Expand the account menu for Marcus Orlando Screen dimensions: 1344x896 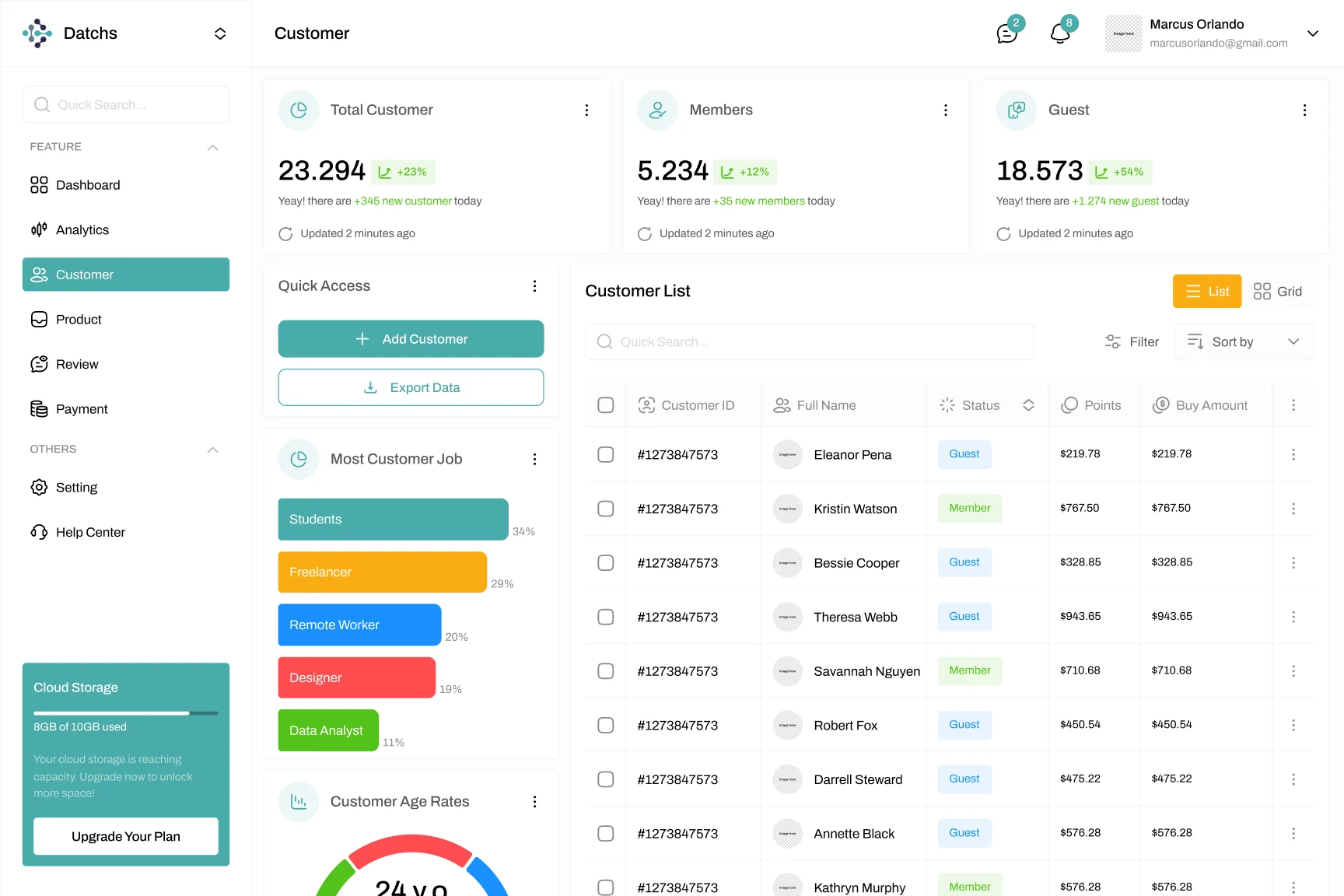coord(1312,33)
